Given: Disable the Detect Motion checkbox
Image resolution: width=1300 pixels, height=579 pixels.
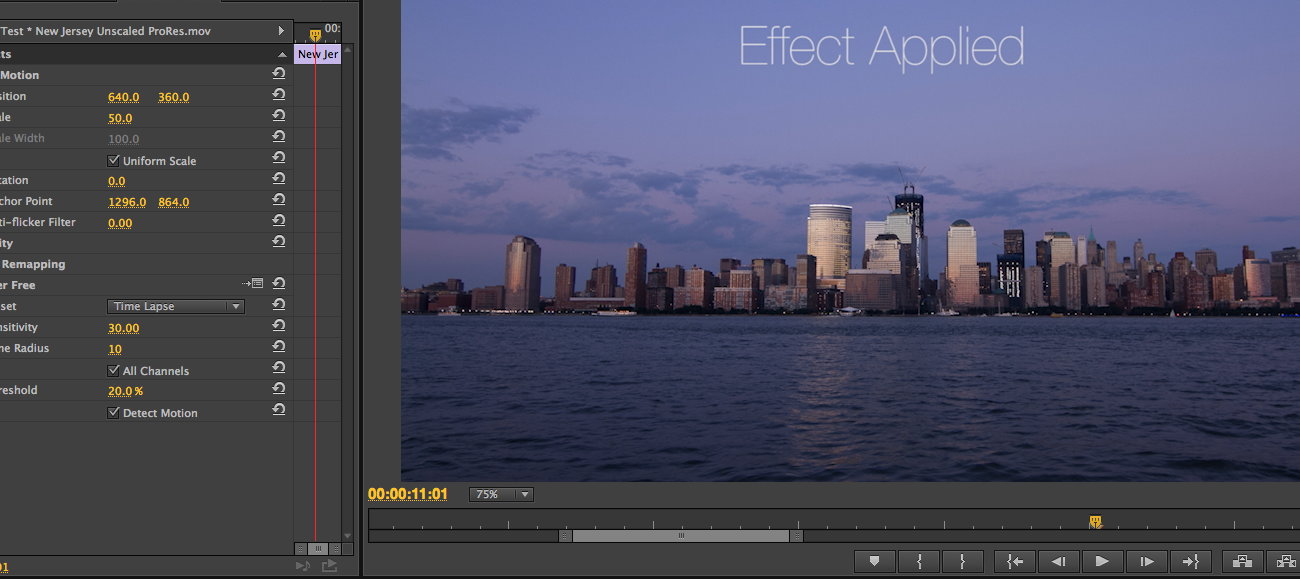Looking at the screenshot, I should 113,412.
